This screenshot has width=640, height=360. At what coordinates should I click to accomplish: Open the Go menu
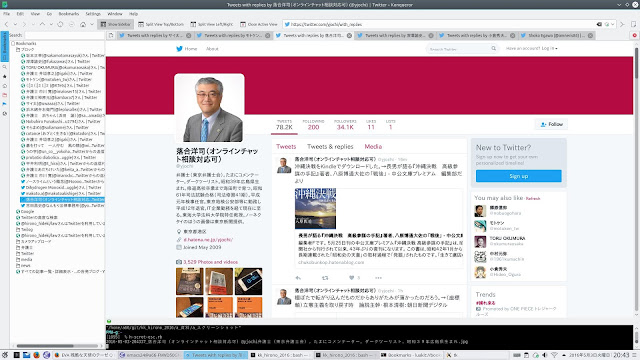pos(49,13)
